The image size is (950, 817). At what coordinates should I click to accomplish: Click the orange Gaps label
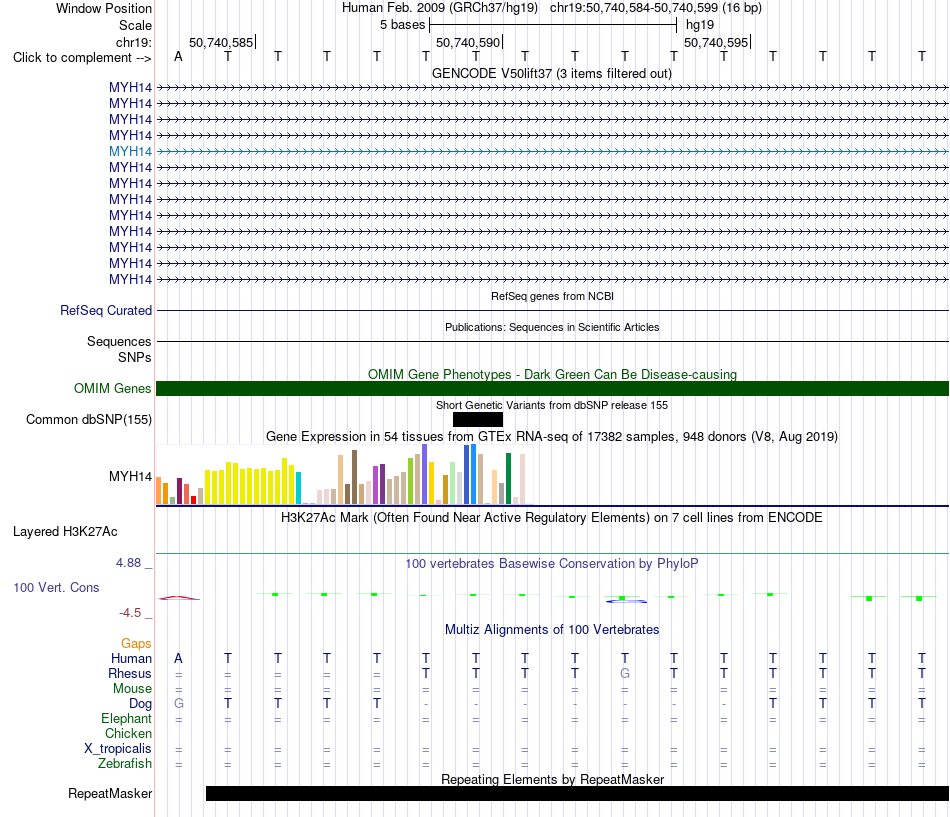pyautogui.click(x=136, y=644)
